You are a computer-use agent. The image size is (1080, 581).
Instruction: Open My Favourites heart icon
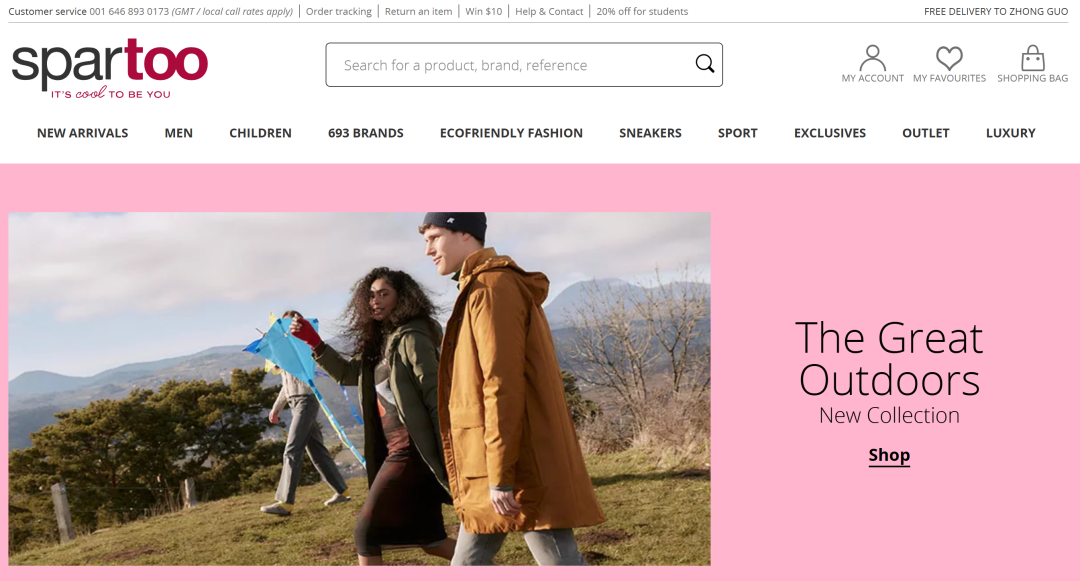(949, 59)
